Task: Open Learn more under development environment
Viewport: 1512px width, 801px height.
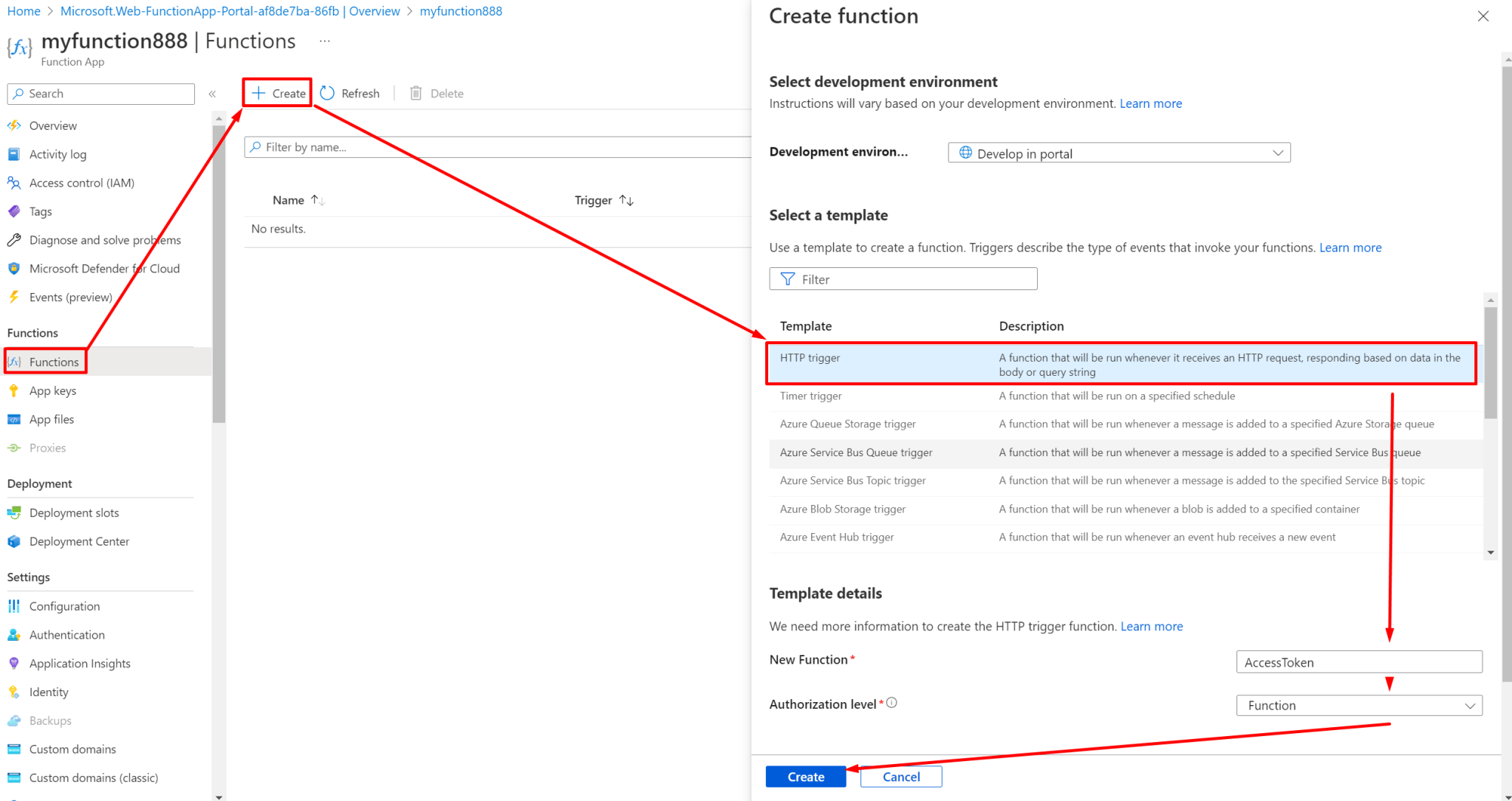Action: [1151, 103]
